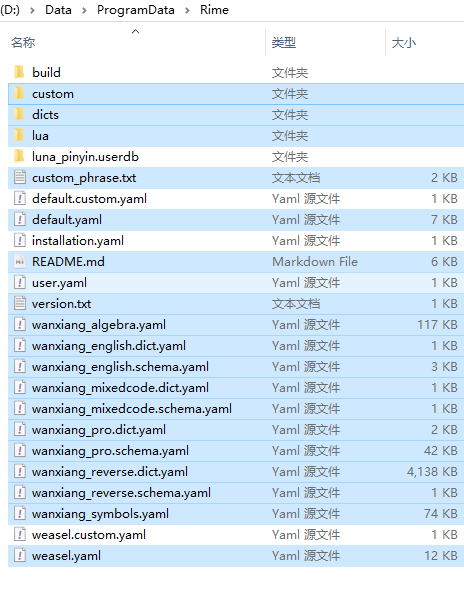The image size is (464, 594).
Task: Select the luna_pinyin.userdb folder name
Action: click(x=85, y=156)
